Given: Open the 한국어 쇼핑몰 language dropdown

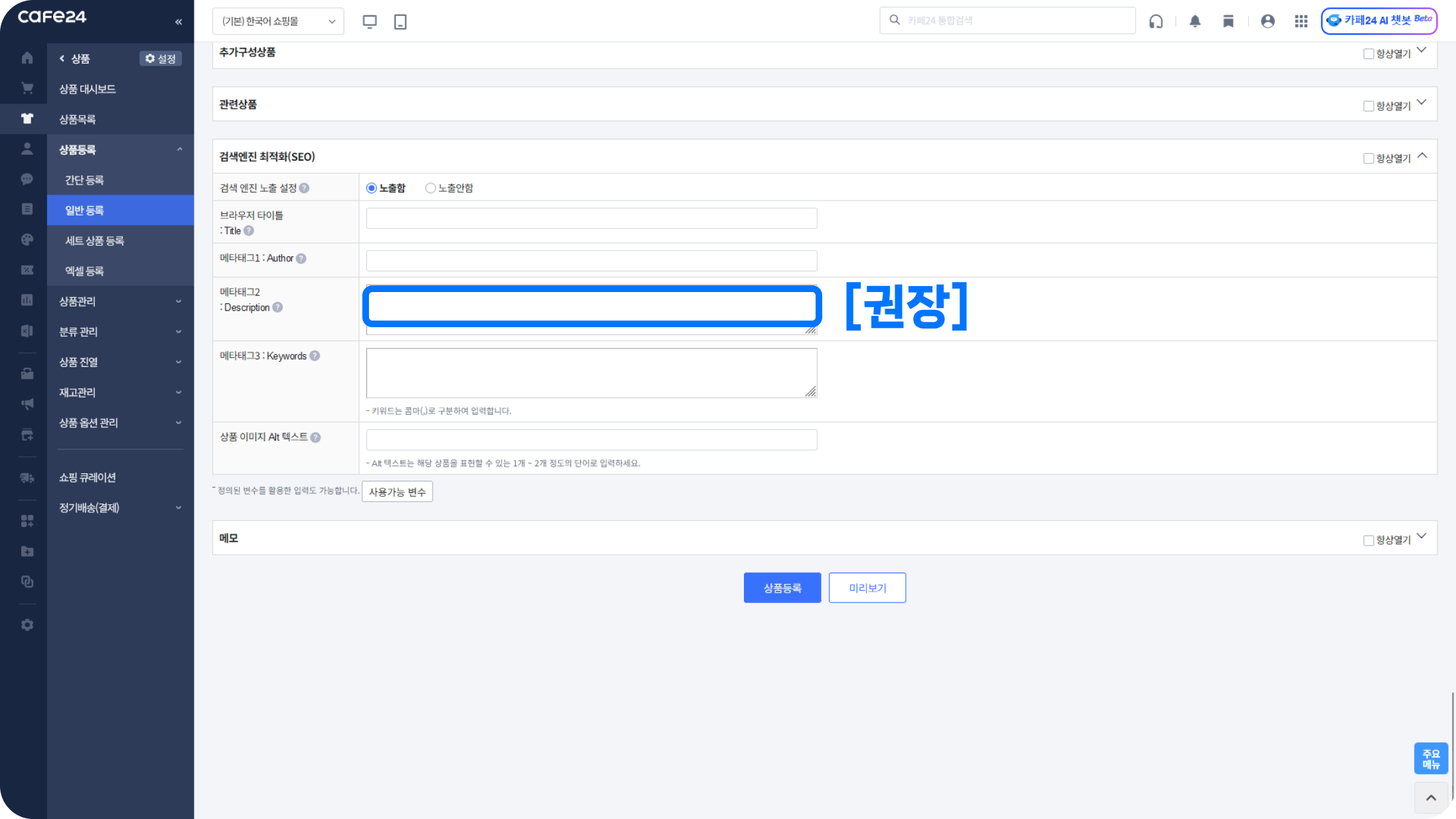Looking at the screenshot, I should click(278, 21).
